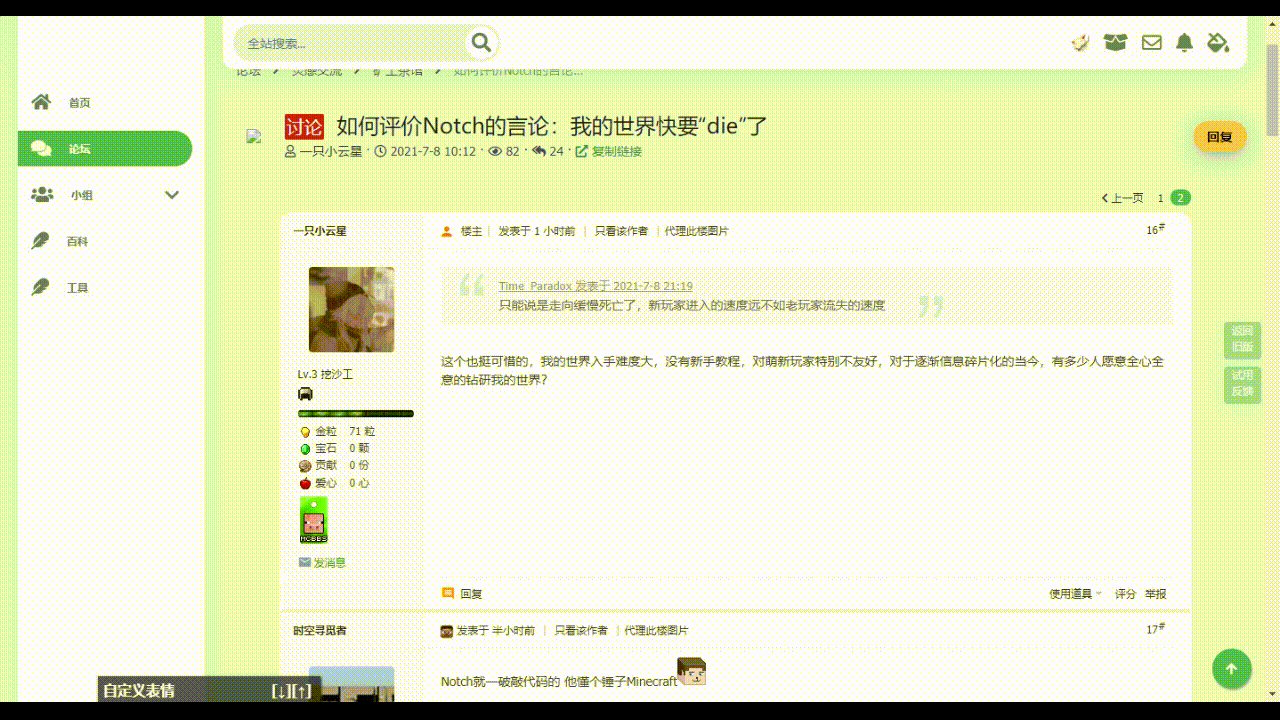The width and height of the screenshot is (1280, 720).
Task: Click the search magnifier icon
Action: [481, 42]
